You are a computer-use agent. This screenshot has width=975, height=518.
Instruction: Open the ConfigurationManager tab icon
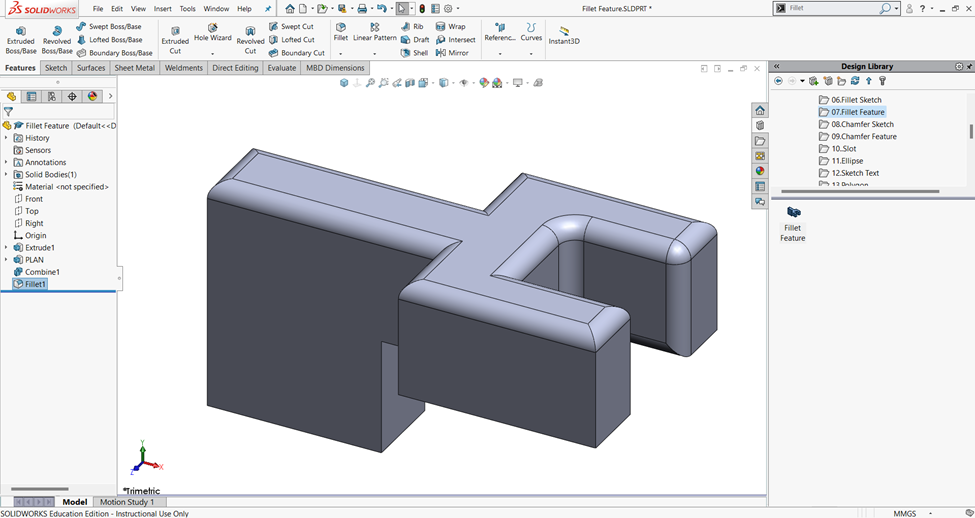click(52, 96)
